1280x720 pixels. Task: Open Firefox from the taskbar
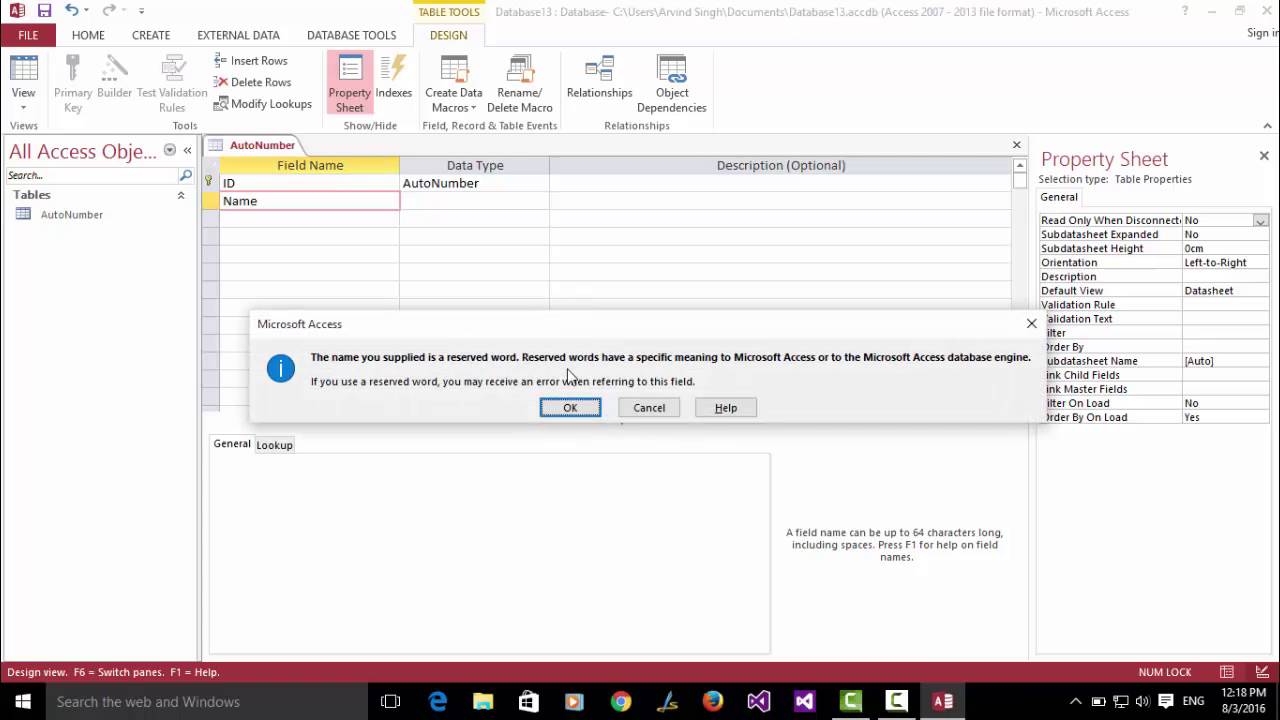(x=713, y=702)
